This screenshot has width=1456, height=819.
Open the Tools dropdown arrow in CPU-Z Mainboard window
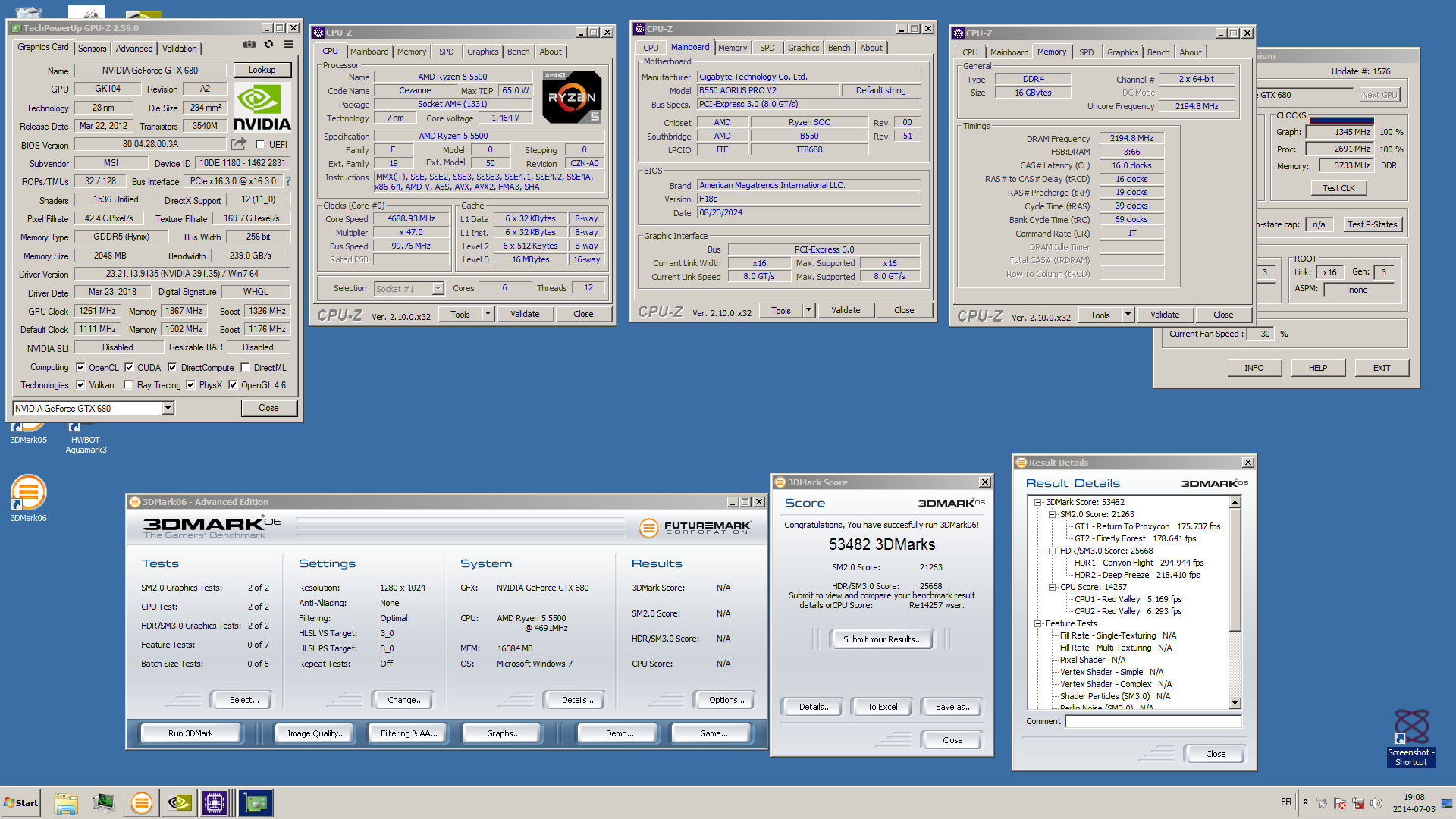coord(808,310)
